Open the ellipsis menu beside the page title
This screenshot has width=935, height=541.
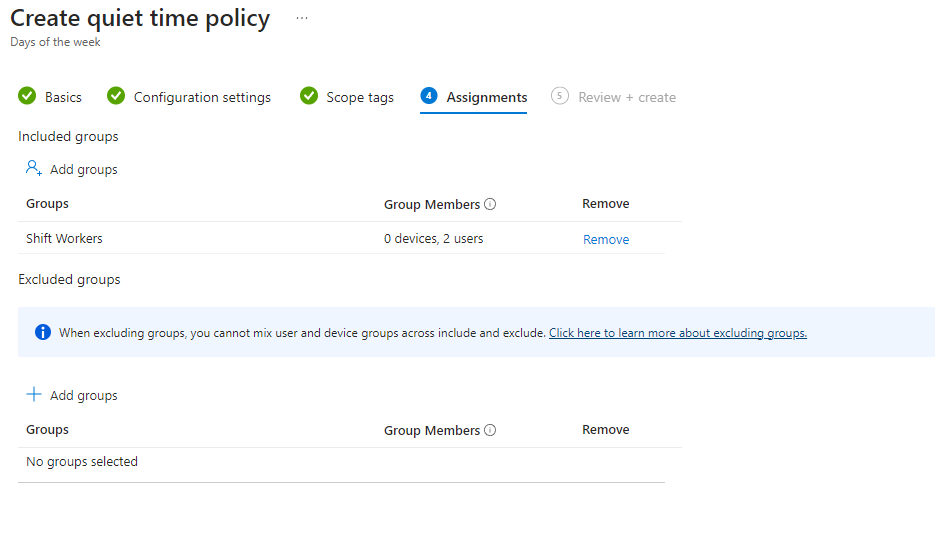[x=302, y=19]
